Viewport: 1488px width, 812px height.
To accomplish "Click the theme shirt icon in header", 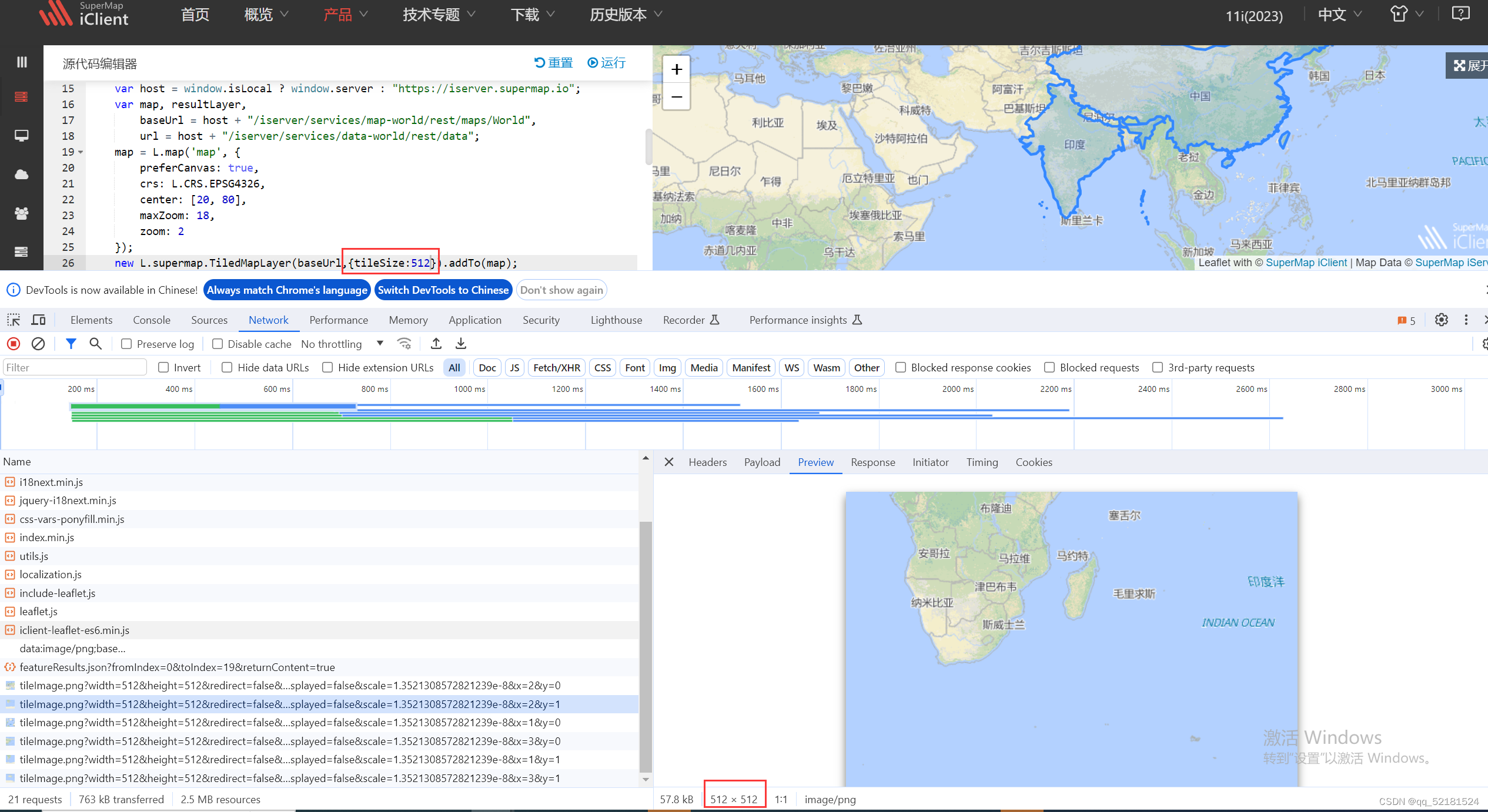I will click(x=1399, y=14).
